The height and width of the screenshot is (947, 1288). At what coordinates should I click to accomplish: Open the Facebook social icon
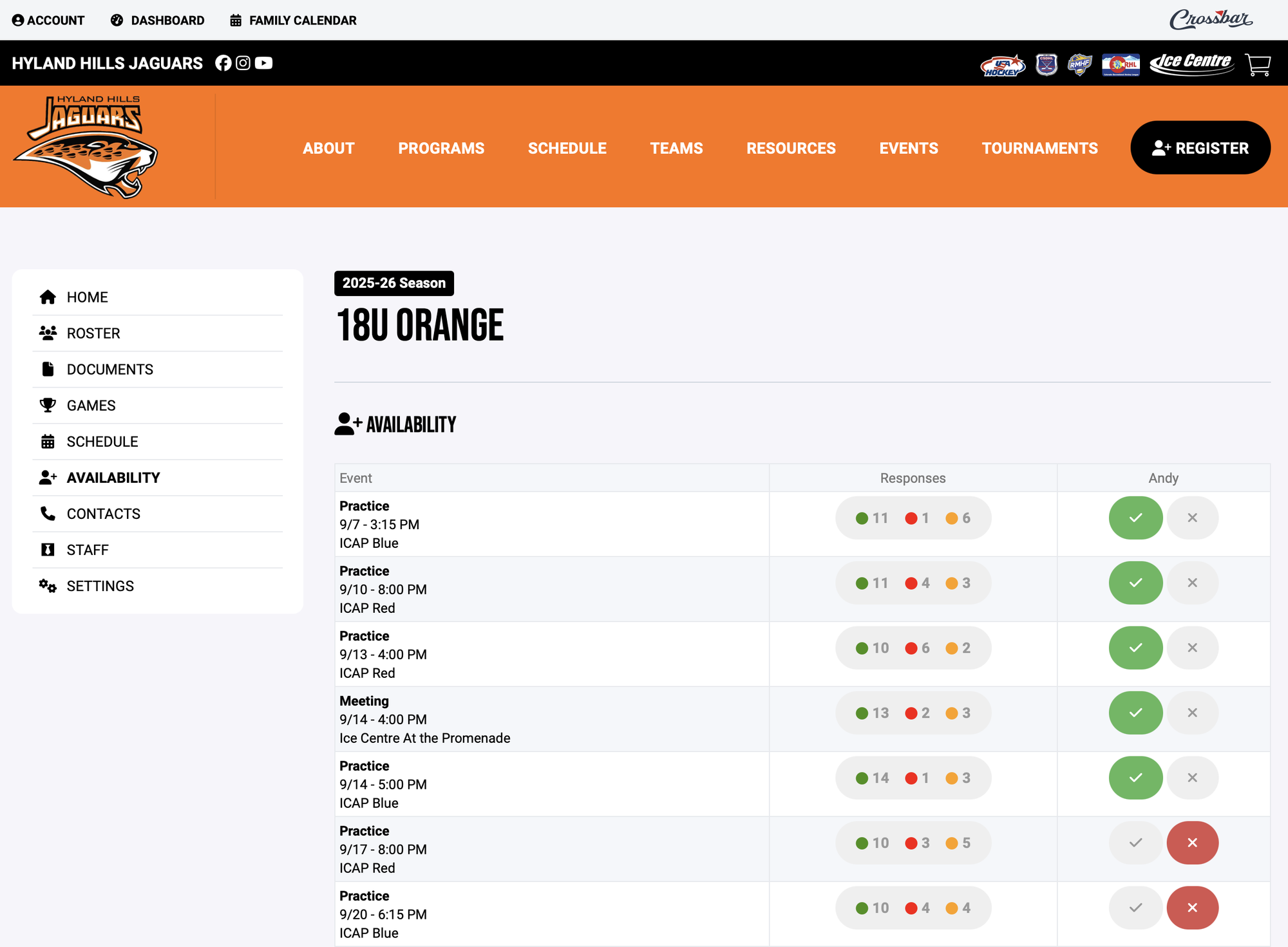[x=223, y=63]
